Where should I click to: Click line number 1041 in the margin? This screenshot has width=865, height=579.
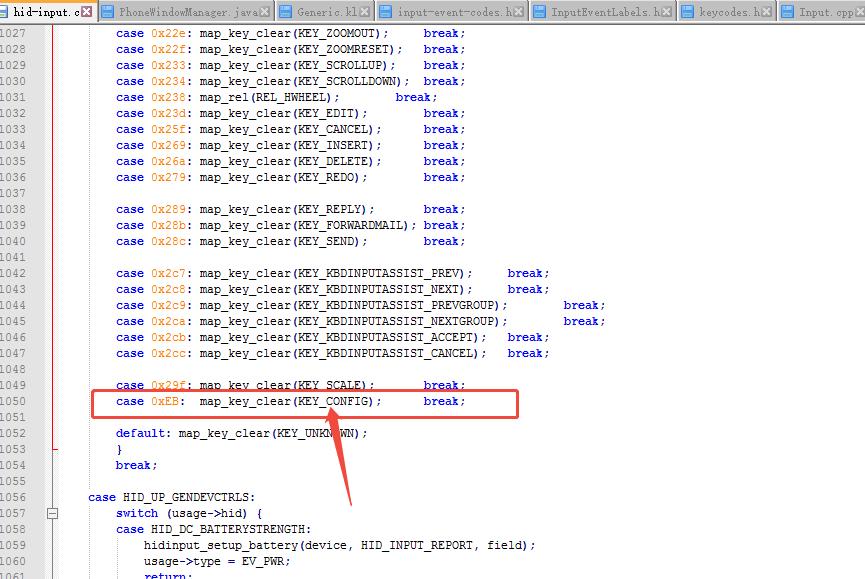pyautogui.click(x=13, y=258)
